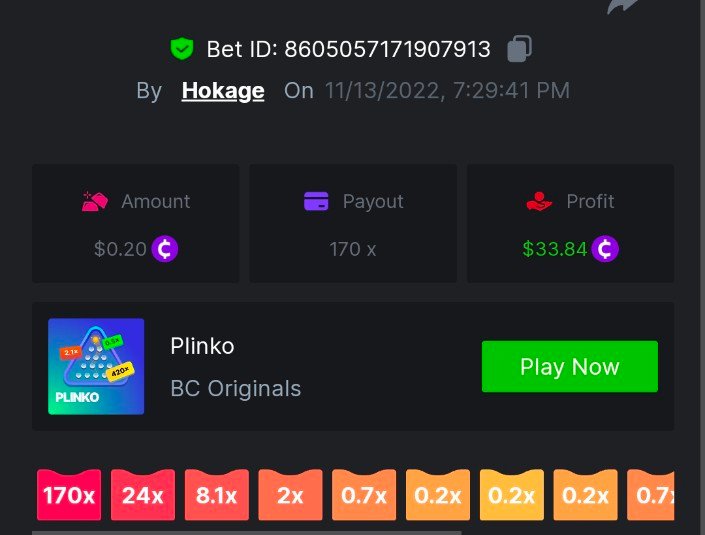Click the share arrow icon at top
The height and width of the screenshot is (535, 705).
pyautogui.click(x=622, y=6)
